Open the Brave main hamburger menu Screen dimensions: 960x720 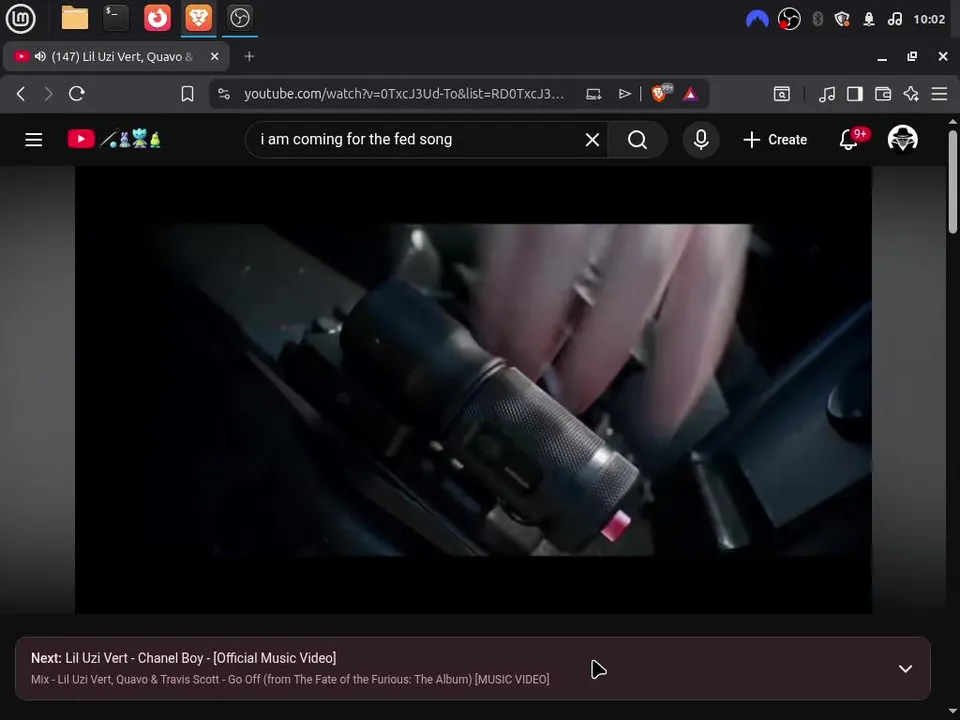click(939, 94)
